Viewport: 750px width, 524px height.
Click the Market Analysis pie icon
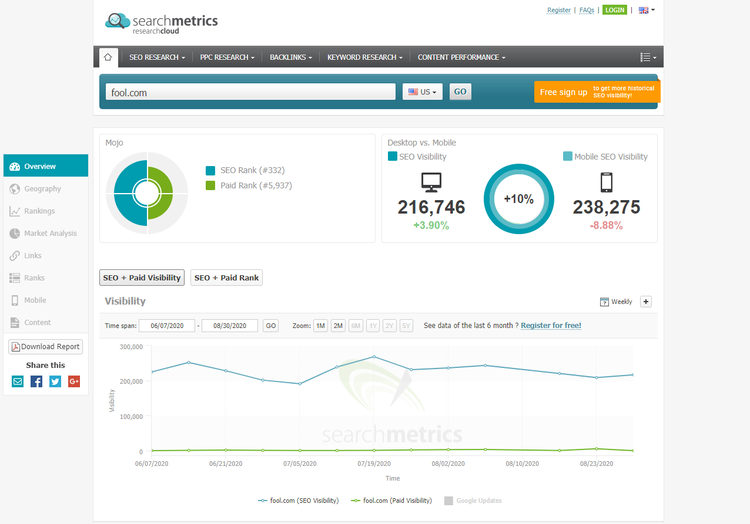coord(15,233)
